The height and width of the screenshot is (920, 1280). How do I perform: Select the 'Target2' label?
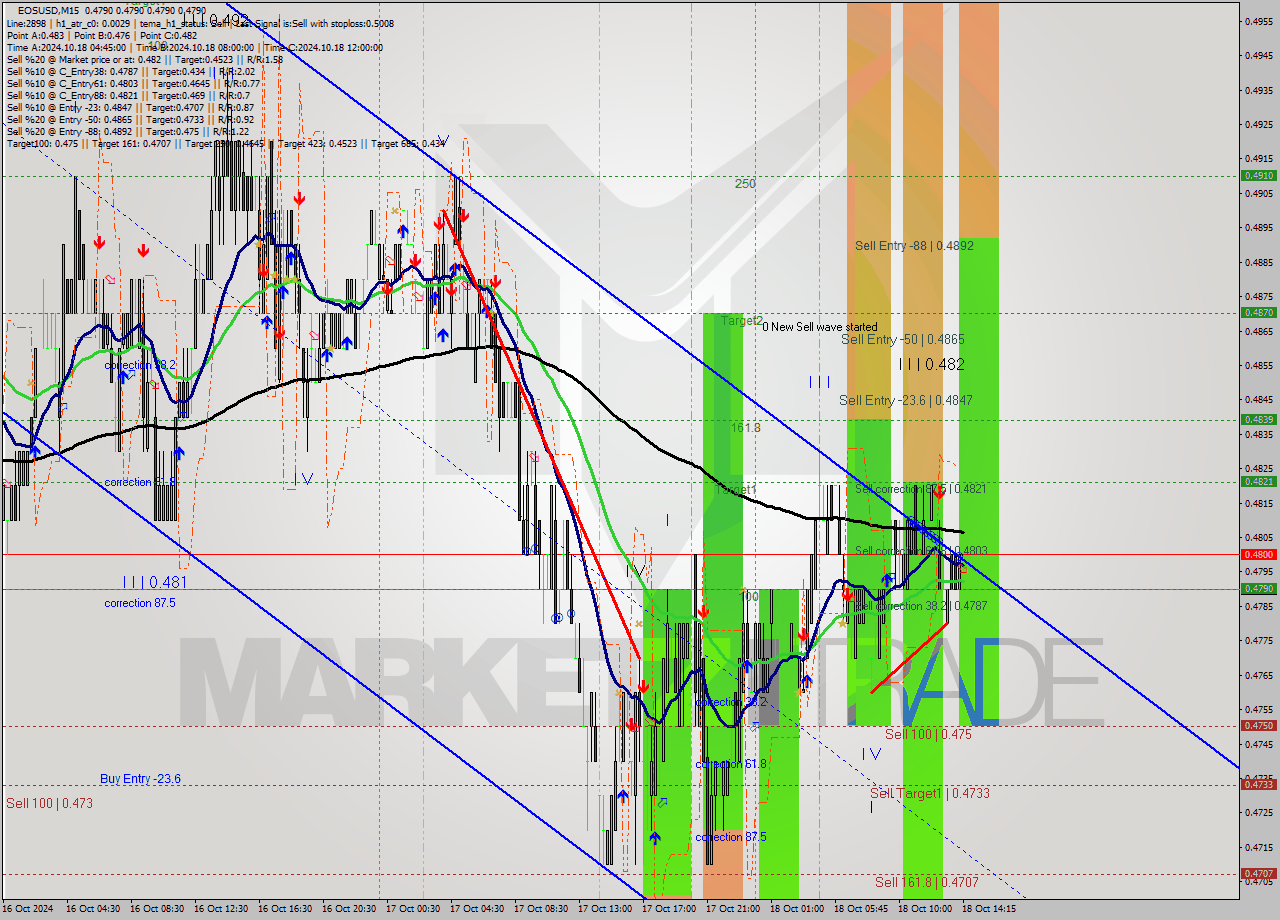pos(742,321)
